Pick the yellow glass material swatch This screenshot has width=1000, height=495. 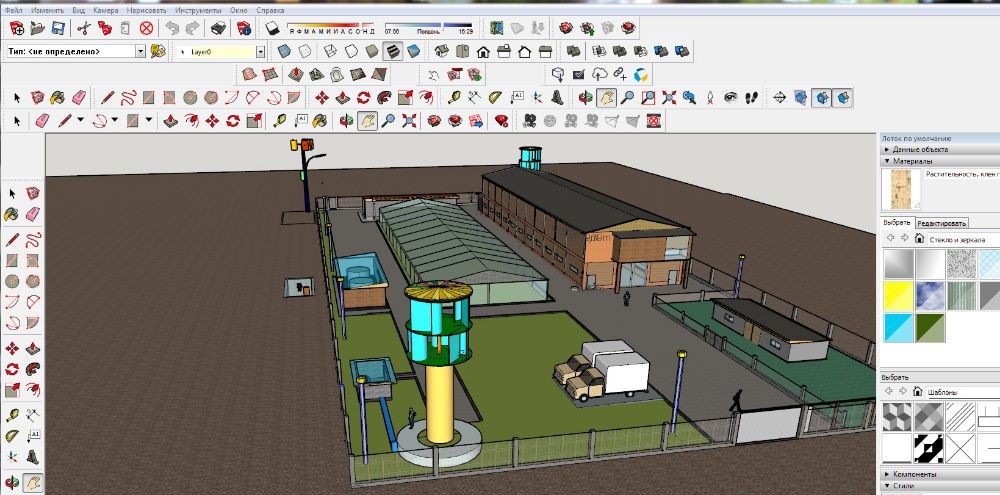[x=899, y=296]
